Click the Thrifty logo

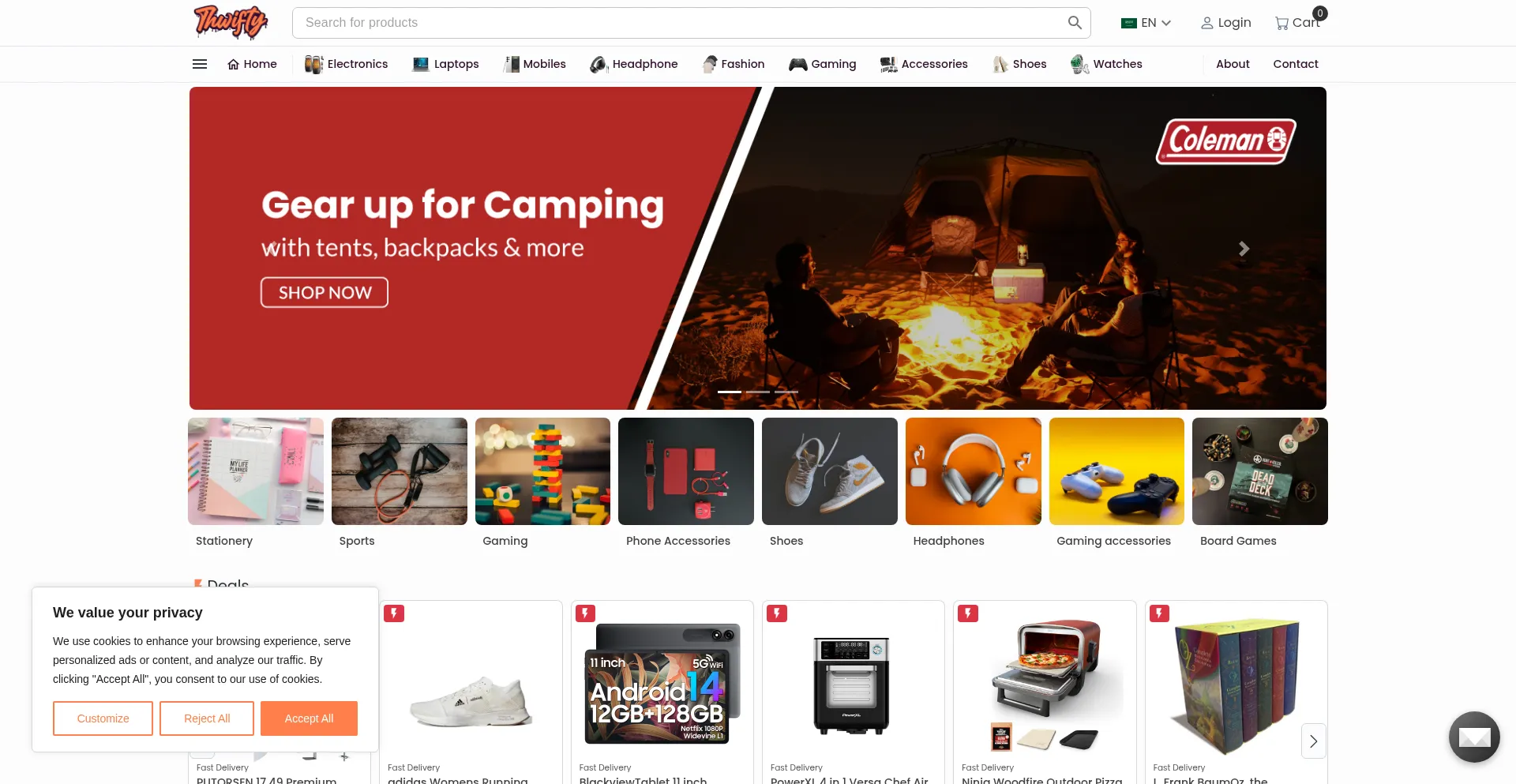[231, 22]
